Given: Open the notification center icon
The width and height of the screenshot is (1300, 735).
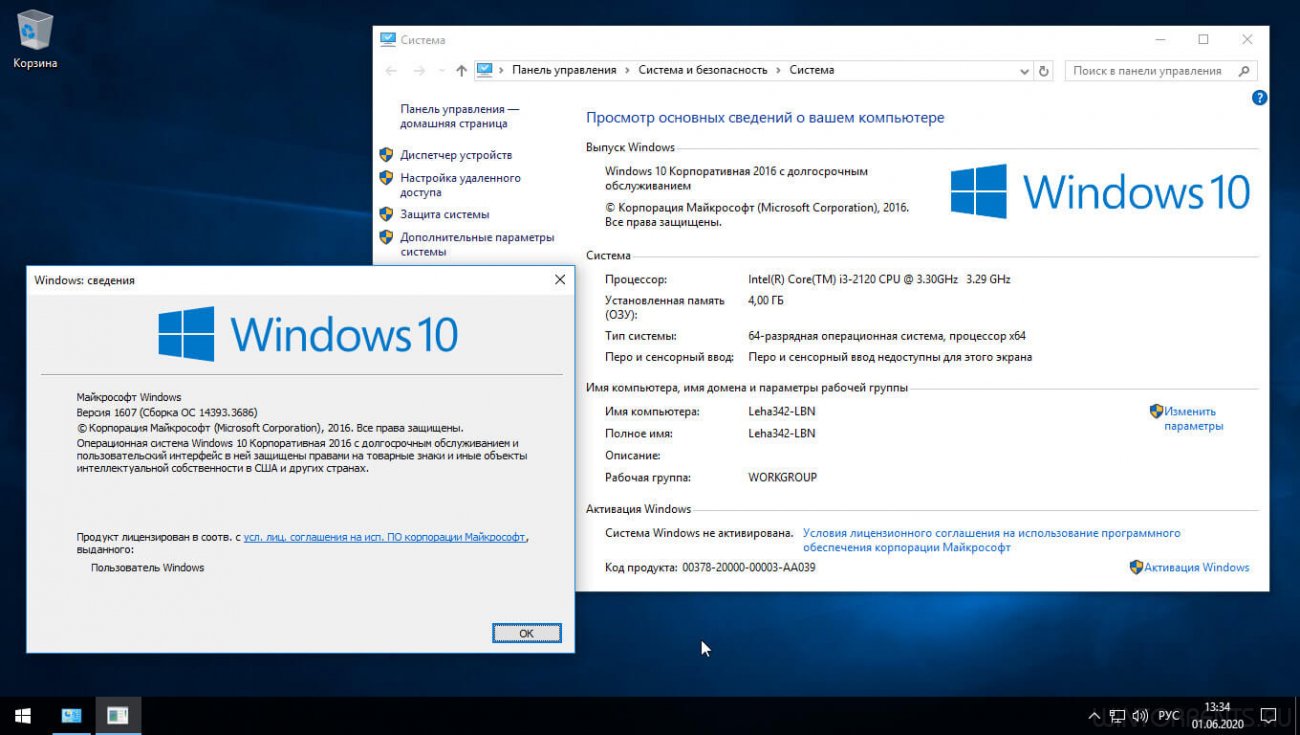Looking at the screenshot, I should [1268, 716].
